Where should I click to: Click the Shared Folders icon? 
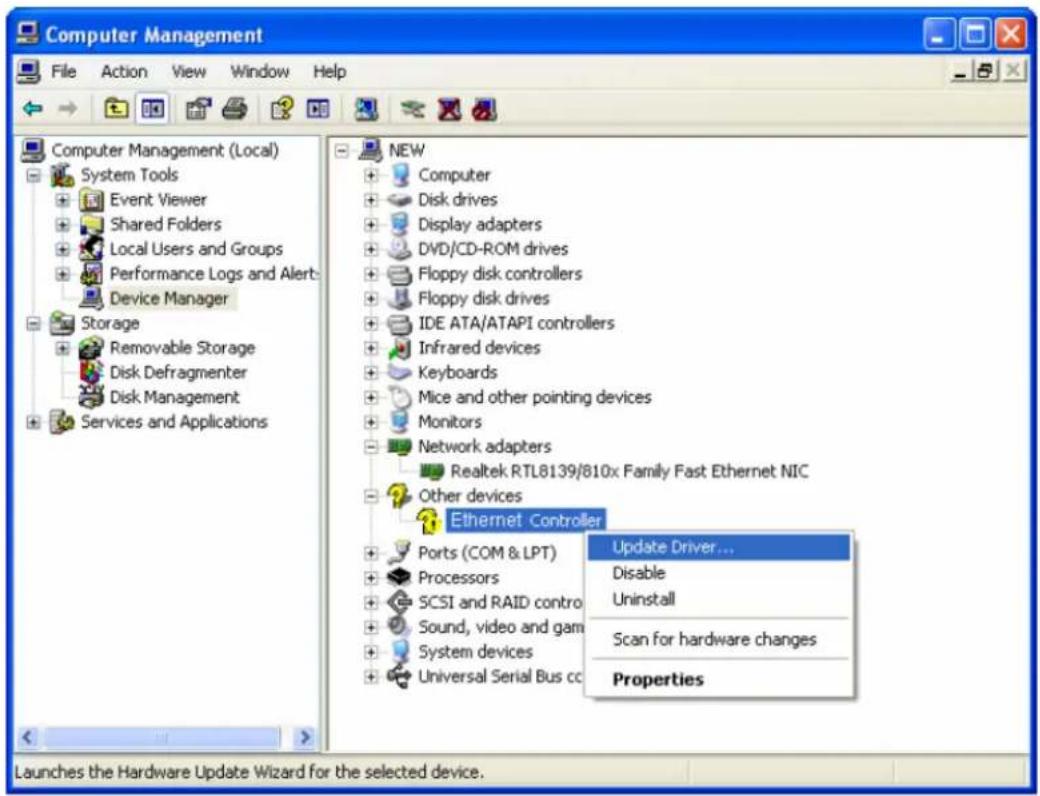[x=92, y=224]
